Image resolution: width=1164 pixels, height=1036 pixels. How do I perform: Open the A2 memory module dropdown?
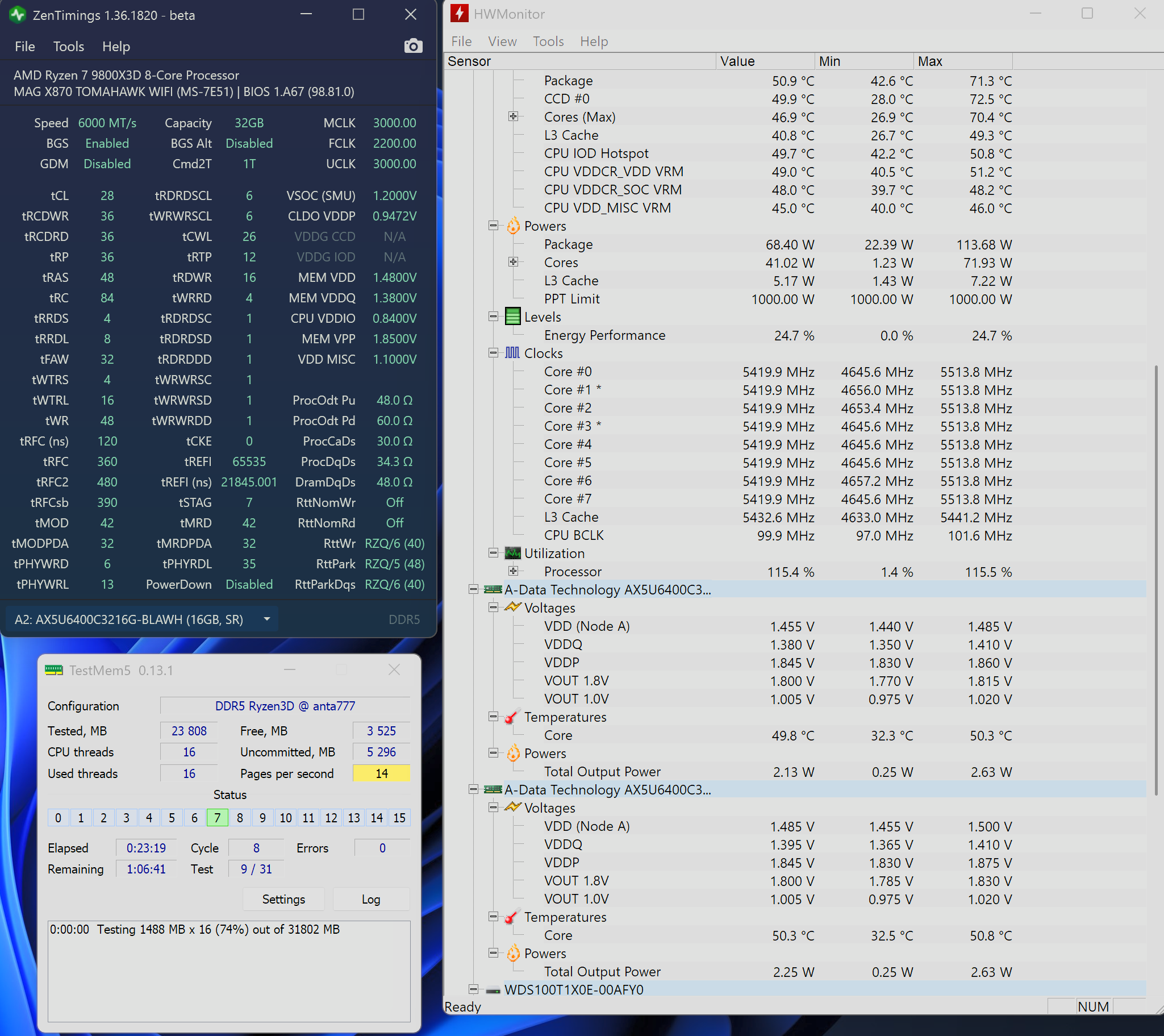coord(266,619)
